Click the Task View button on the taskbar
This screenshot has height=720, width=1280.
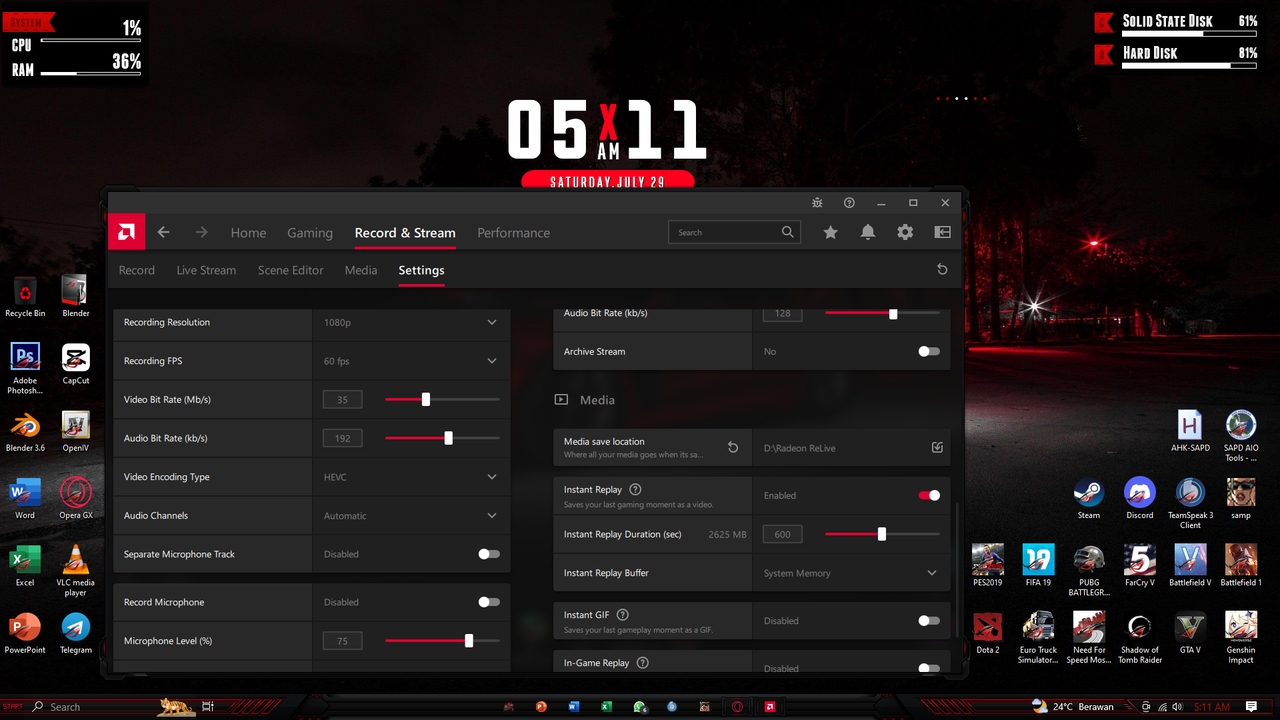[x=208, y=706]
